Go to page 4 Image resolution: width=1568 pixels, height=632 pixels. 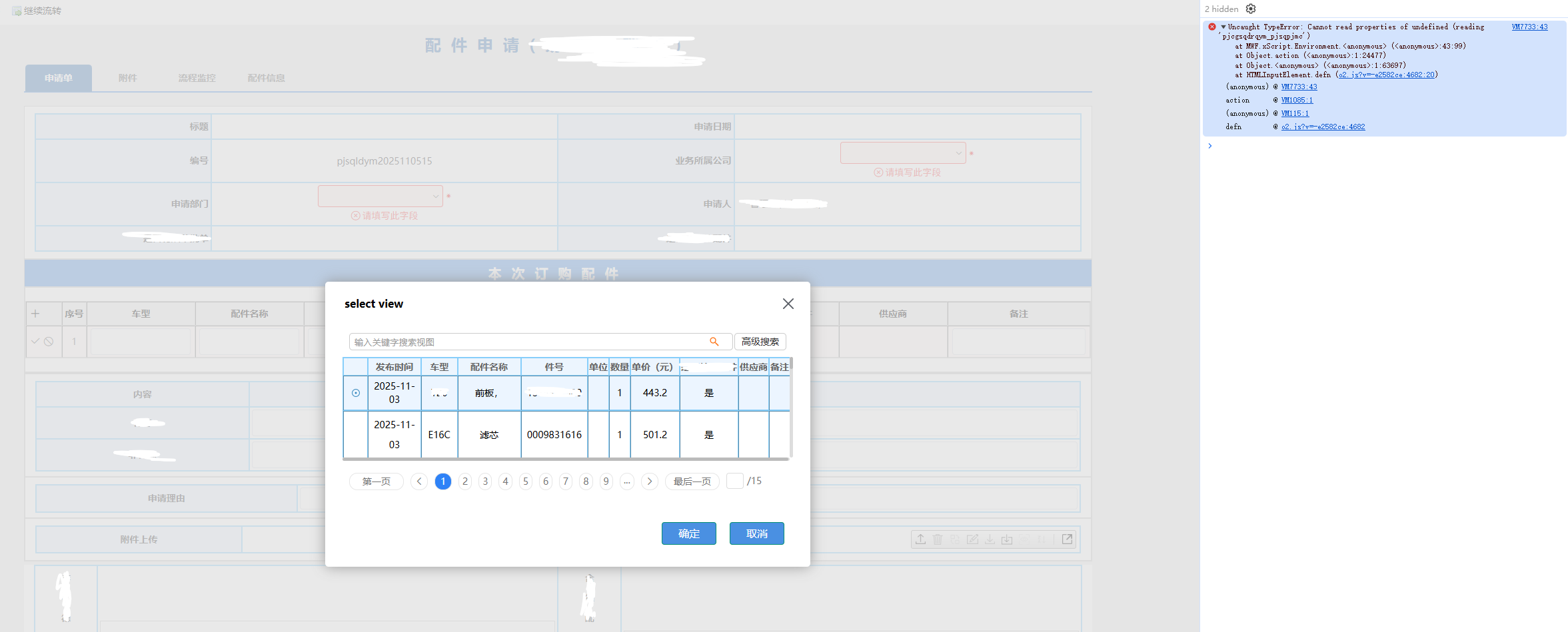coord(506,481)
